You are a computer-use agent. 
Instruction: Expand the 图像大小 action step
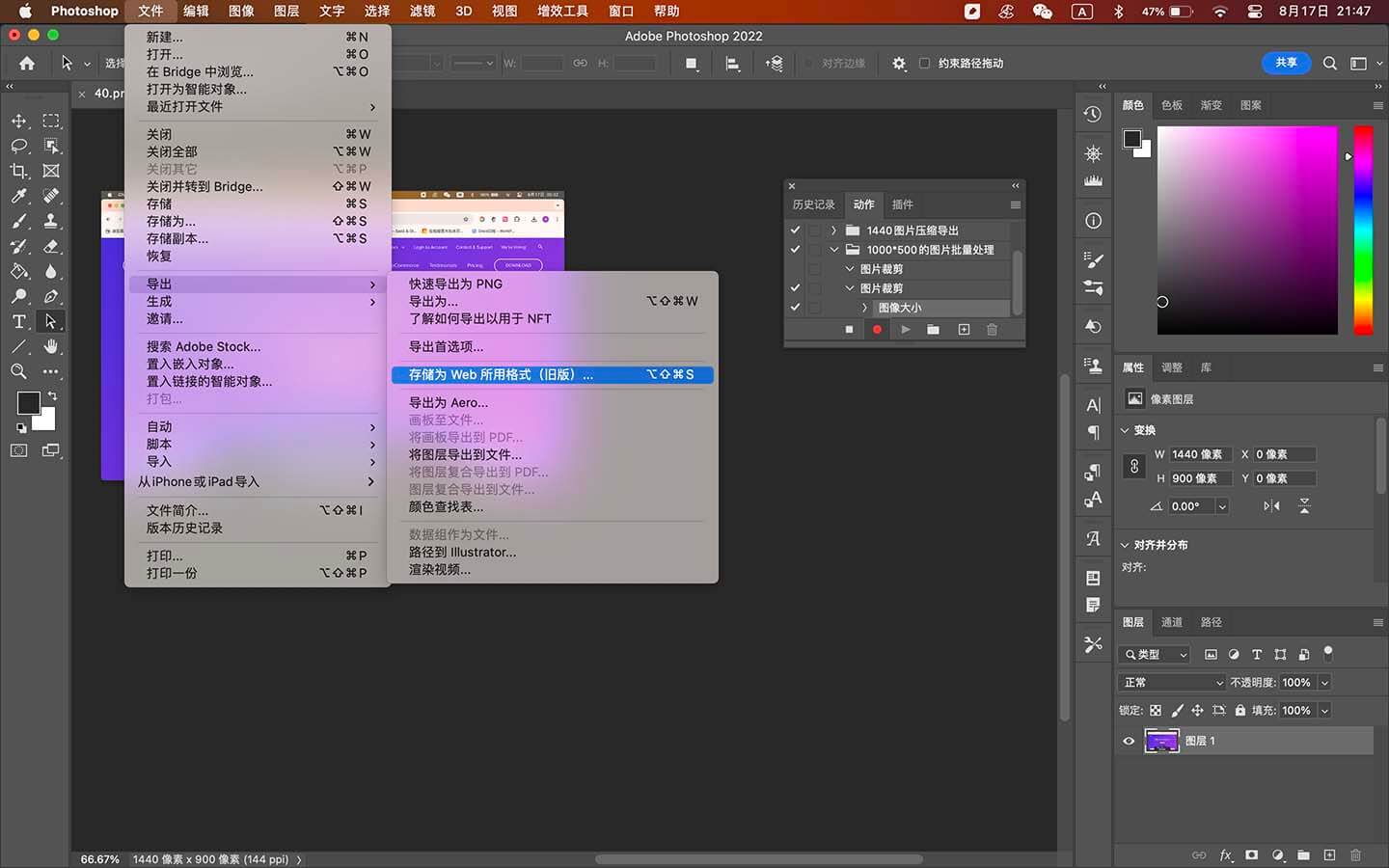[864, 308]
